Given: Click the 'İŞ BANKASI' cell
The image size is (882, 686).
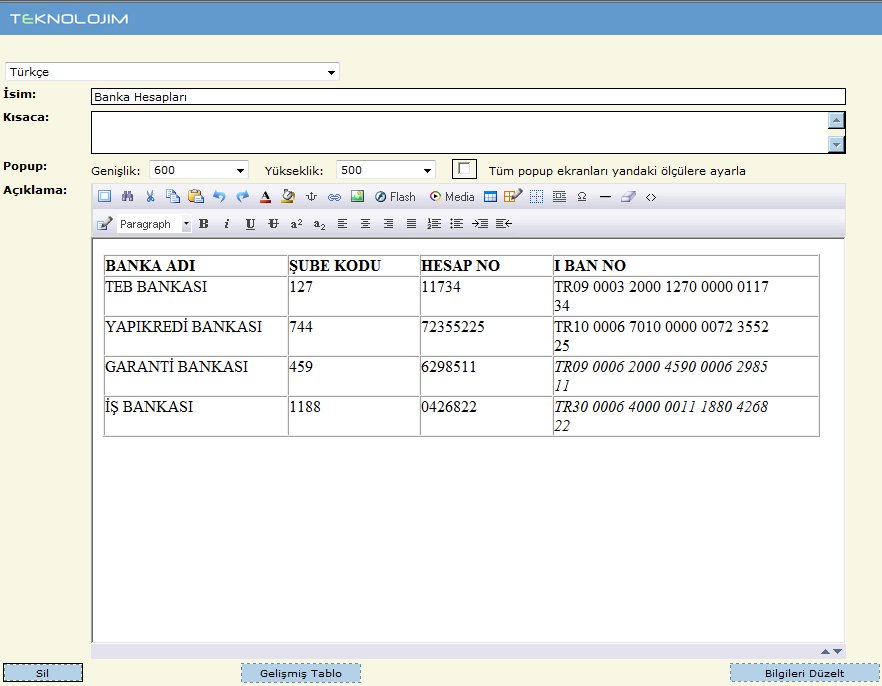Looking at the screenshot, I should pyautogui.click(x=196, y=416).
